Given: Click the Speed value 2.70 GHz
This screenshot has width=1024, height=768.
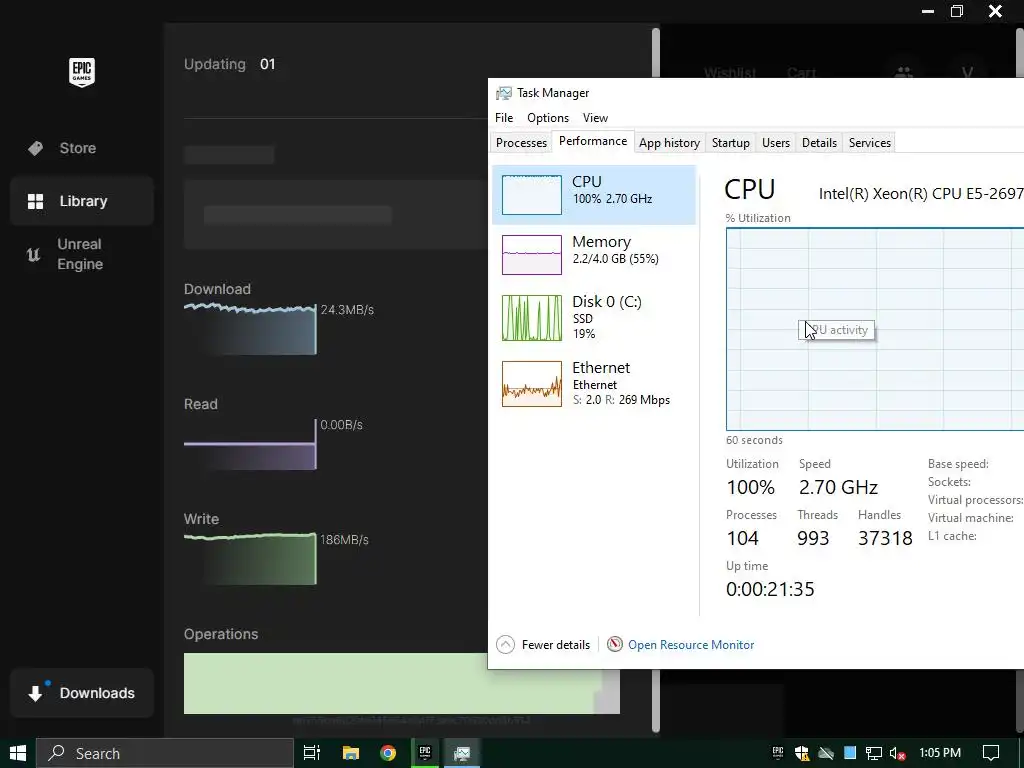Looking at the screenshot, I should [839, 487].
